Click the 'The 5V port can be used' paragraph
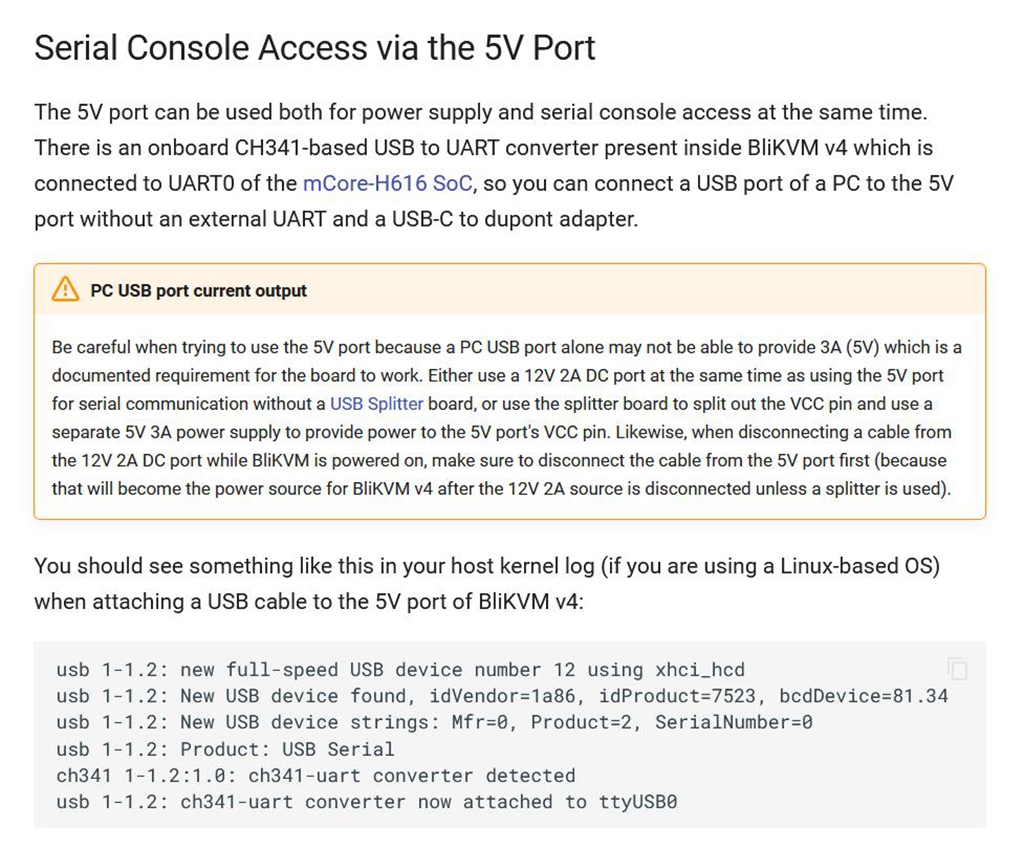Viewport: 1024px width, 848px height. click(x=487, y=112)
